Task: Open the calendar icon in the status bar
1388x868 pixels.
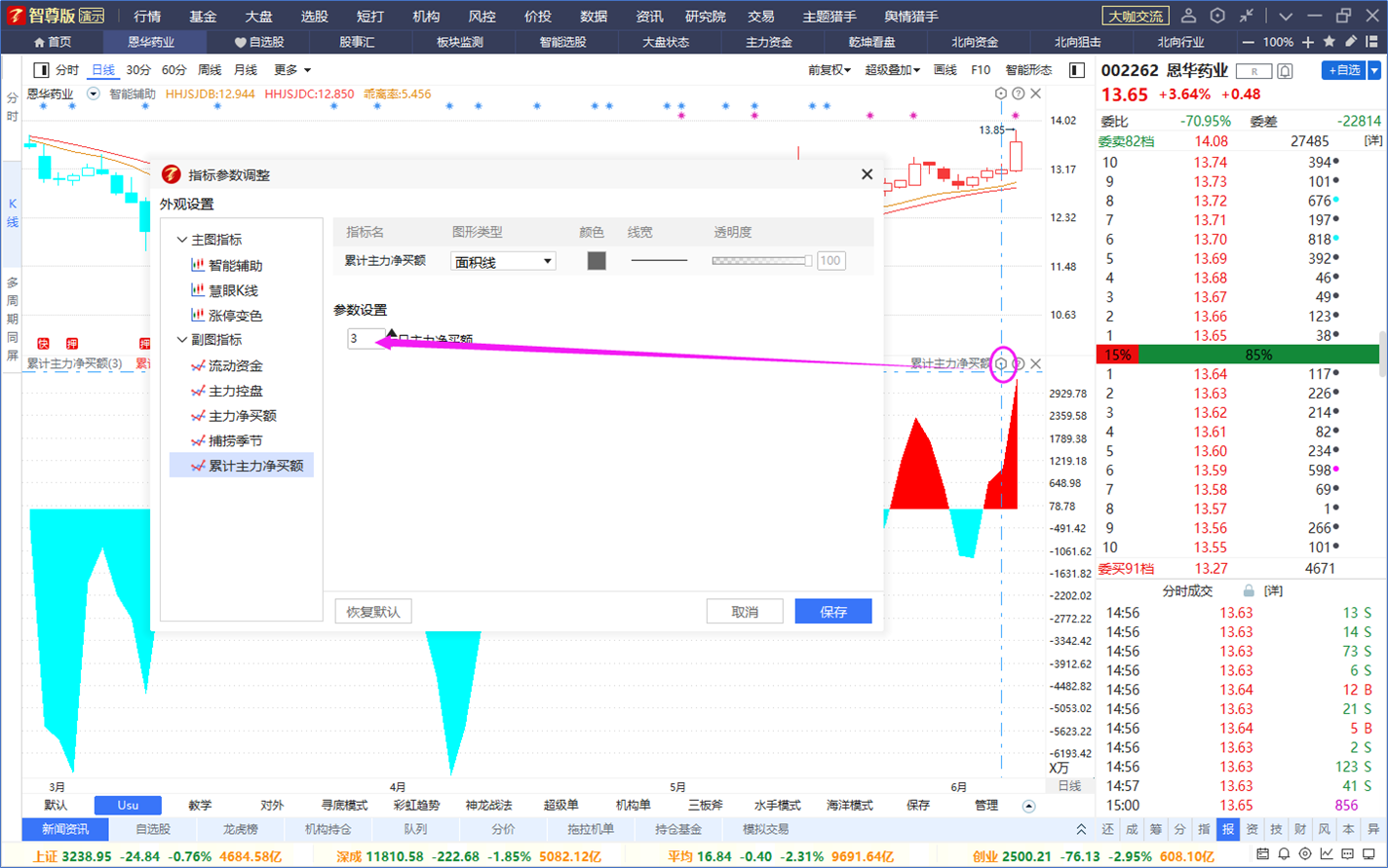Action: [1262, 854]
